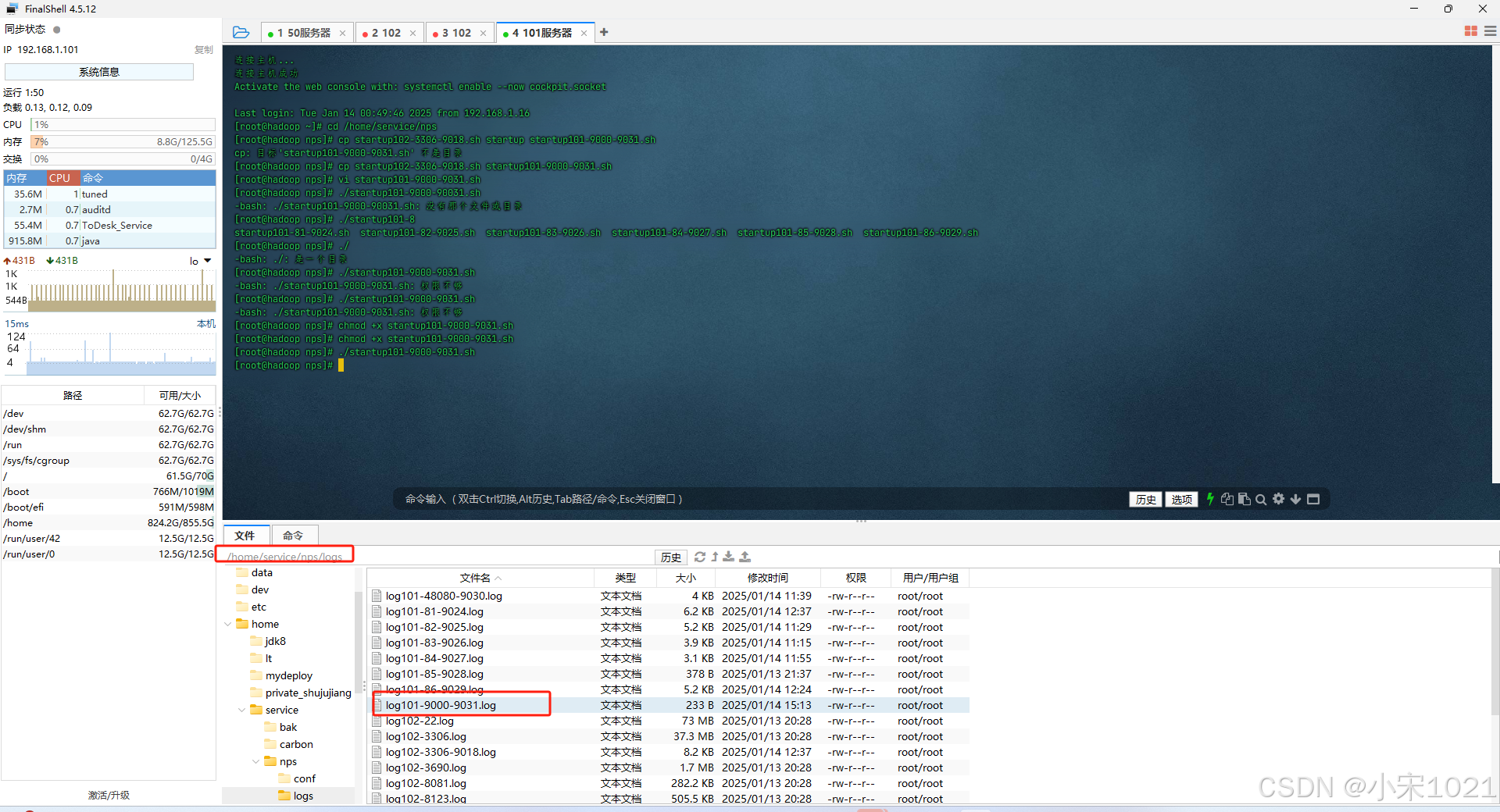This screenshot has width=1500, height=812.
Task: Toggle the fullscreen window icon
Action: coord(1313,499)
